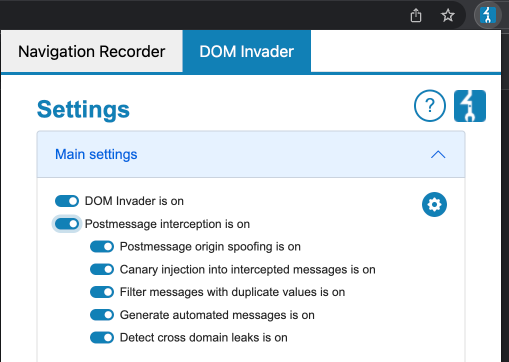
Task: Switch to the Navigation Recorder tab
Action: [92, 51]
